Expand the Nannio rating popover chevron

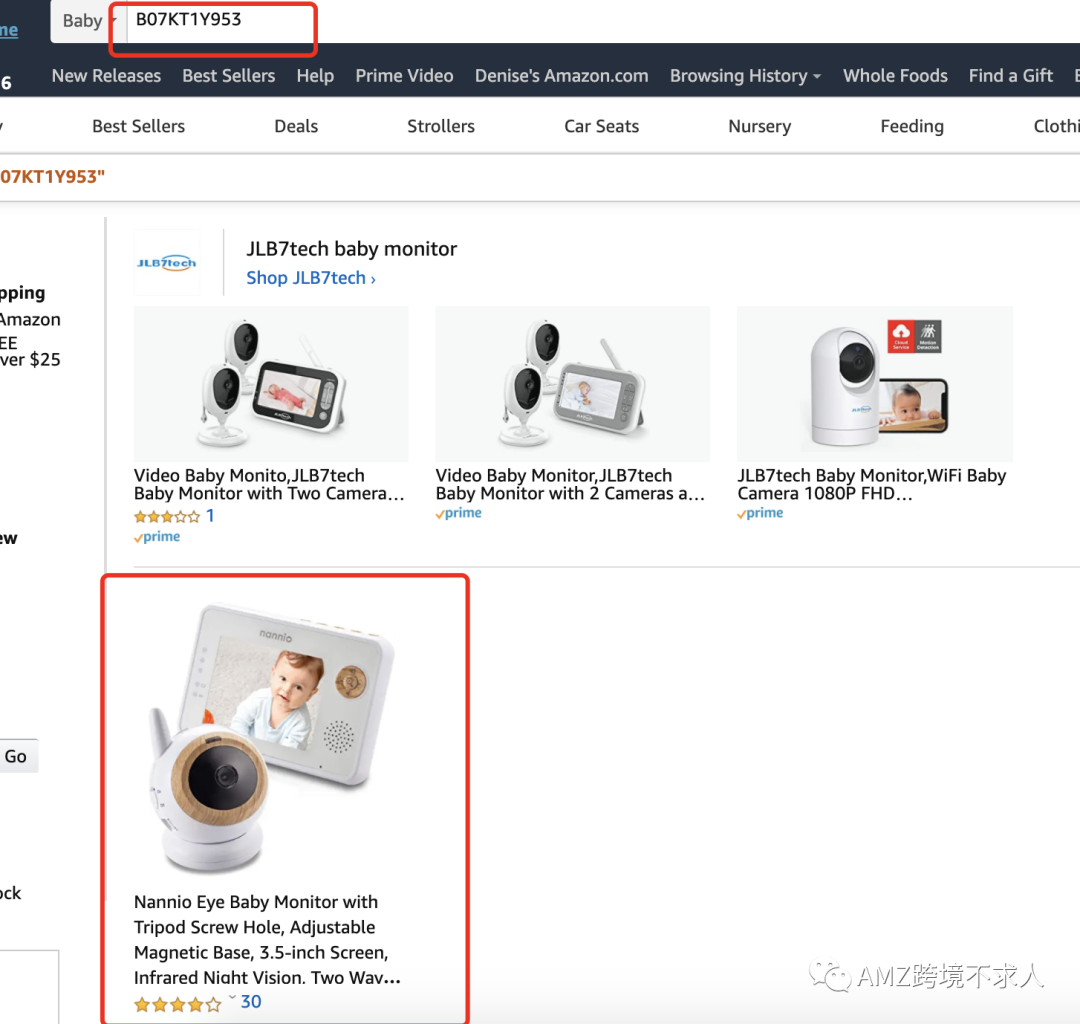232,997
